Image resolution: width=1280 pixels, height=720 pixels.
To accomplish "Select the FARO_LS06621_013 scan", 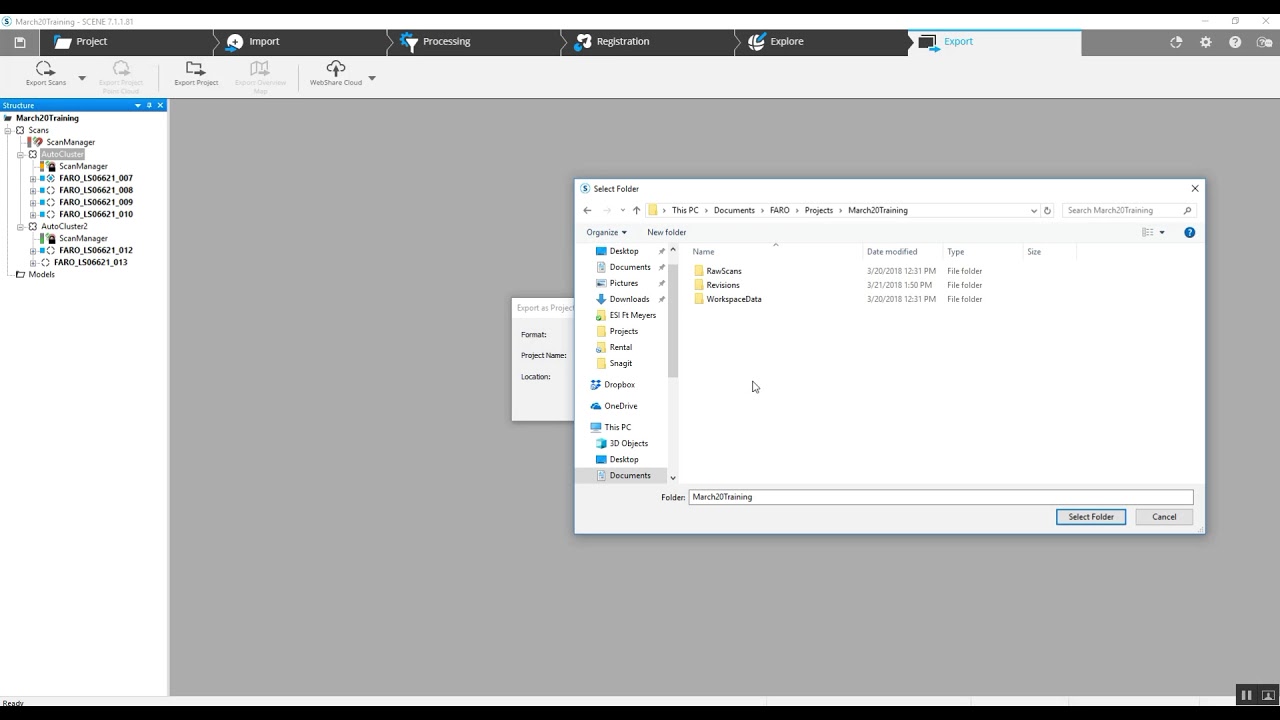I will [90, 262].
